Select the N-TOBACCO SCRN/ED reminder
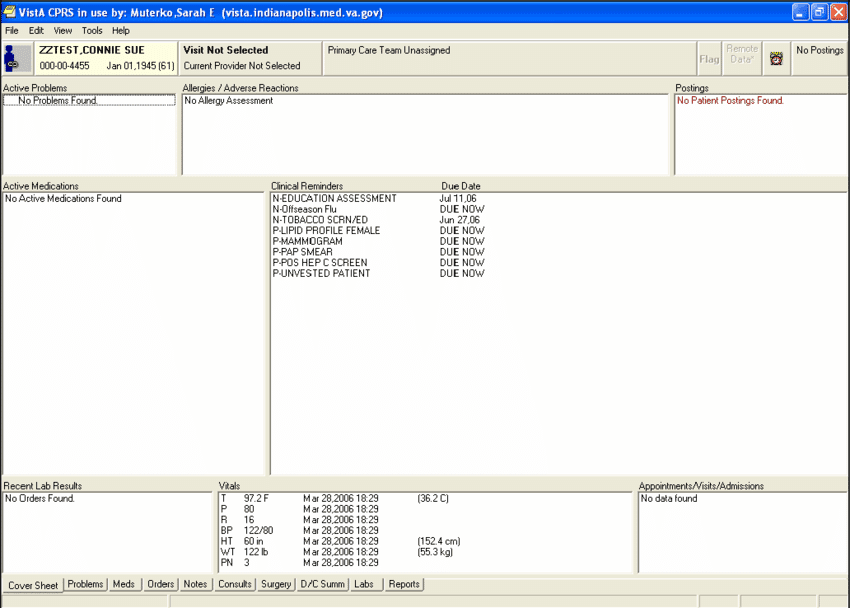Image resolution: width=850 pixels, height=608 pixels. point(320,220)
